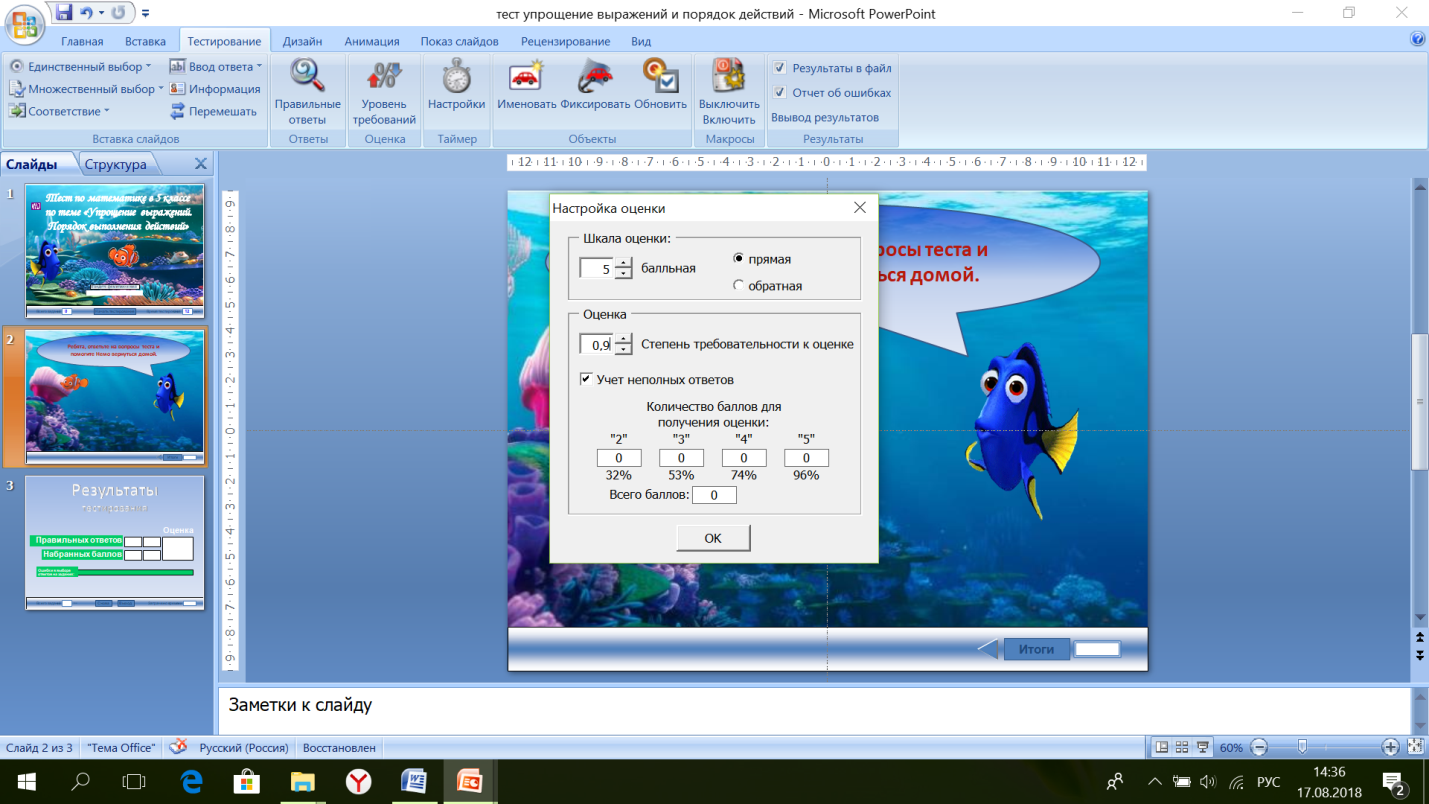Screen dimensions: 1429x804
Task: Open File Explorer from taskbar
Action: tap(302, 781)
